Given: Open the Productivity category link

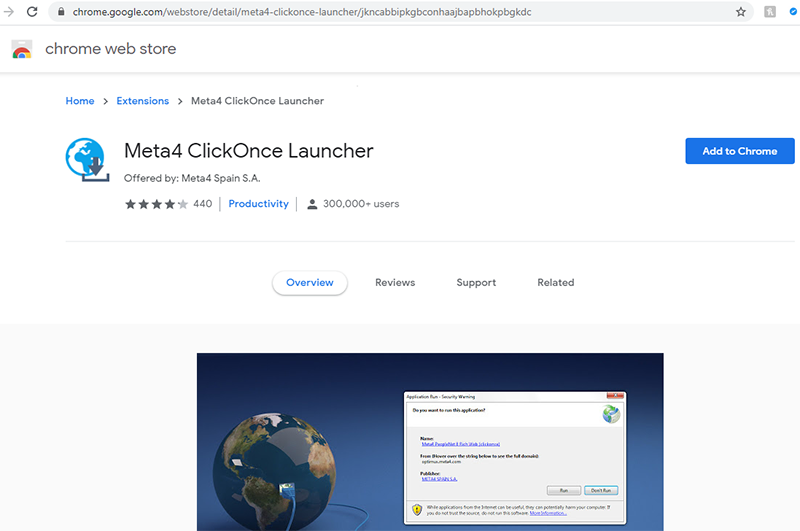Looking at the screenshot, I should click(258, 204).
